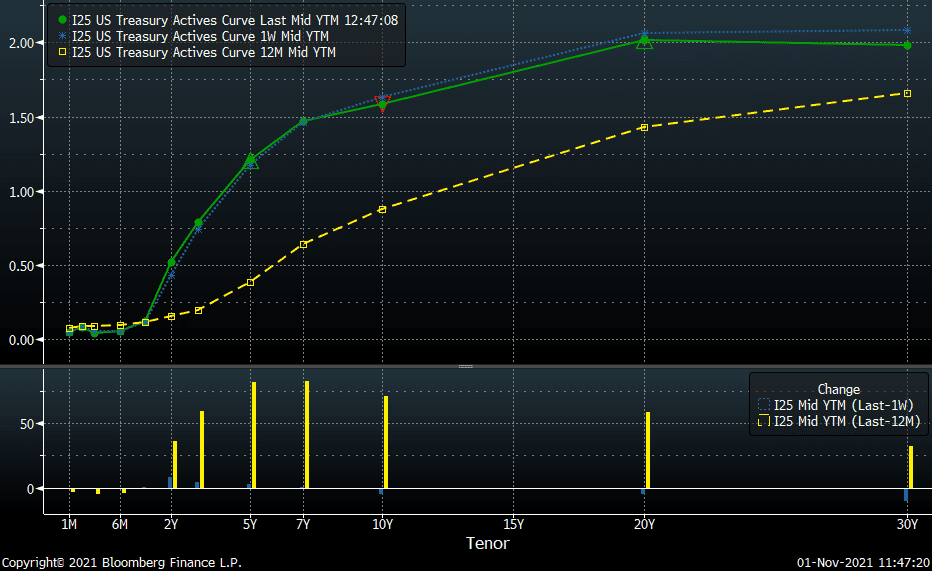Viewport: 932px width, 571px height.
Task: Click blue asterisk icon in top legend
Action: click(62, 36)
